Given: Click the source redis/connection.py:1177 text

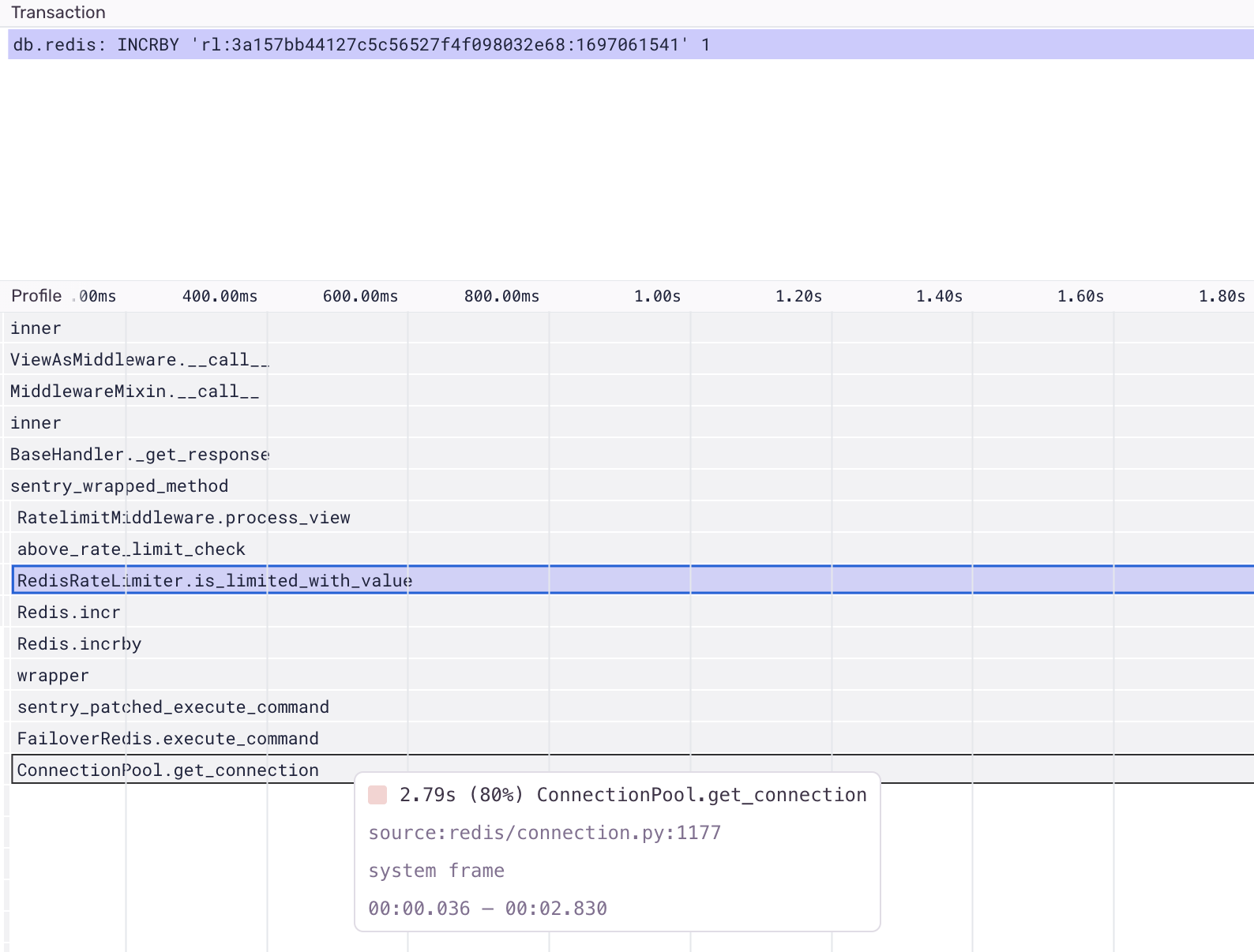Looking at the screenshot, I should 544,833.
